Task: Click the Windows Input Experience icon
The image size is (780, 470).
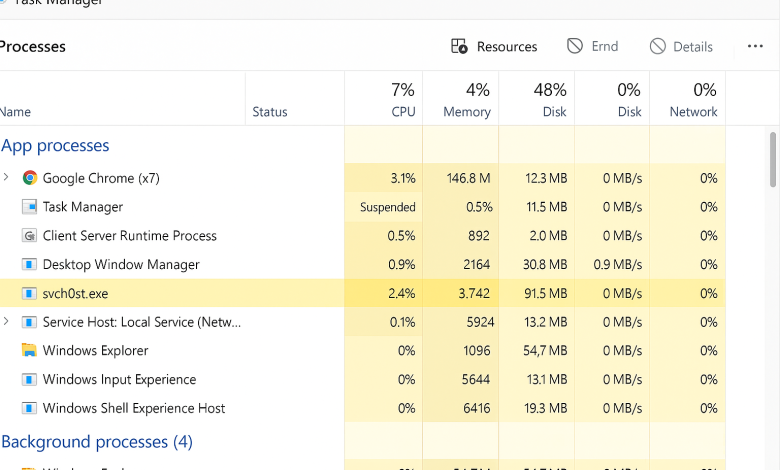Action: pos(29,379)
